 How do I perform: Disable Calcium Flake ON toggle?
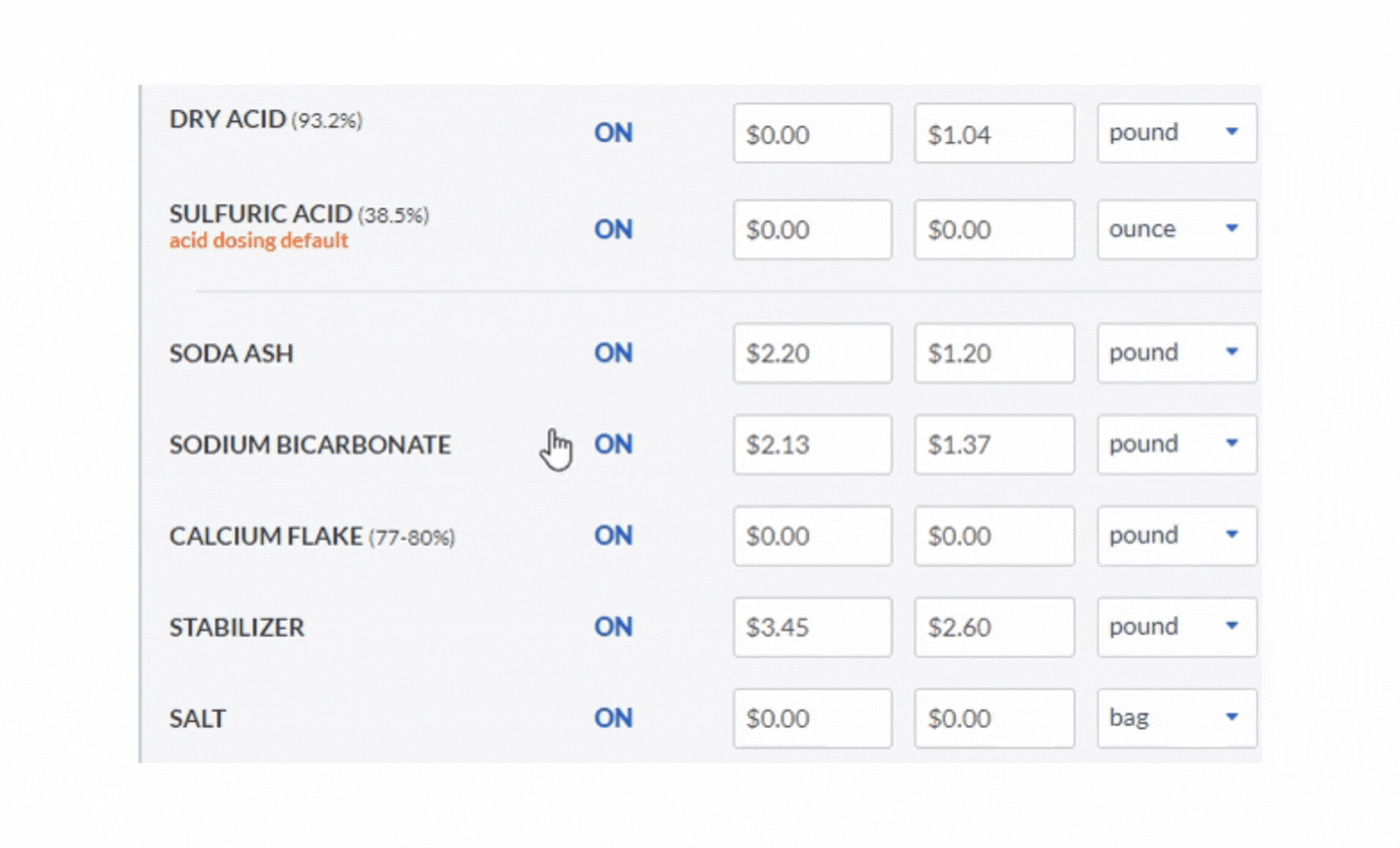click(x=613, y=536)
